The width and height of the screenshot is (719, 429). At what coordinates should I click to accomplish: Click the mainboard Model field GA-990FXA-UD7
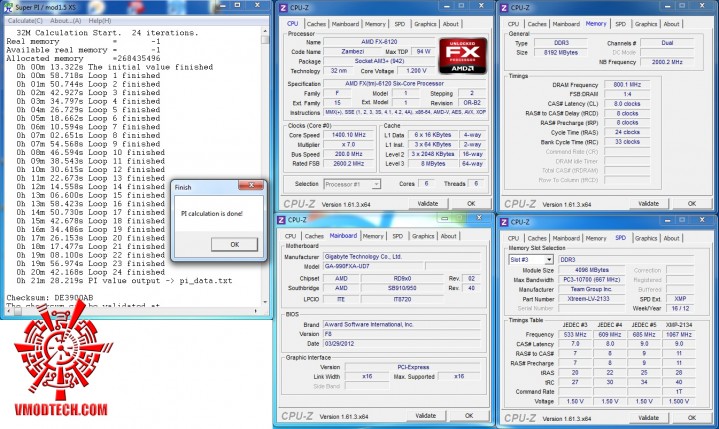[373, 266]
